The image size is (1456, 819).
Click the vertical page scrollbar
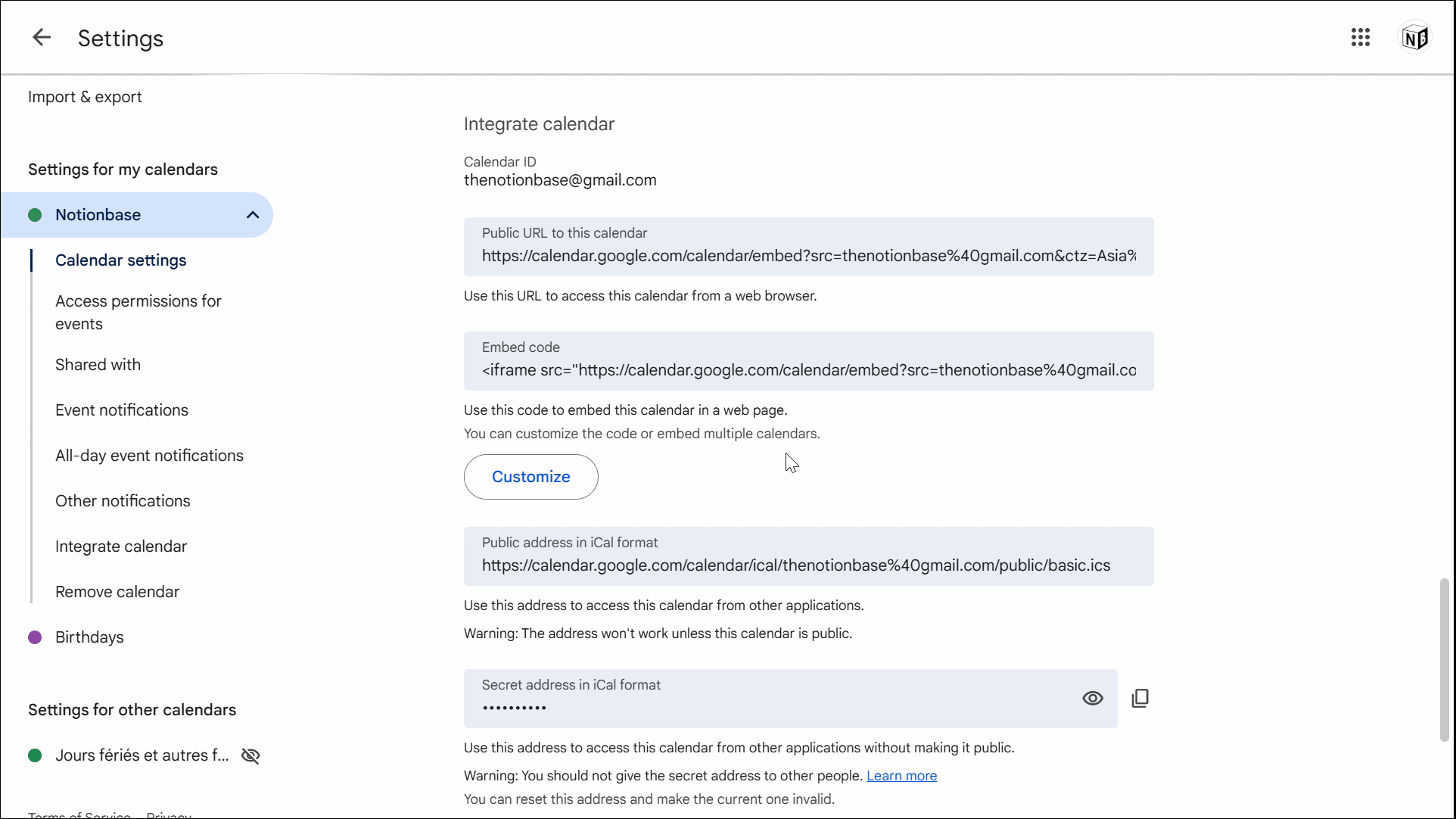click(x=1444, y=660)
